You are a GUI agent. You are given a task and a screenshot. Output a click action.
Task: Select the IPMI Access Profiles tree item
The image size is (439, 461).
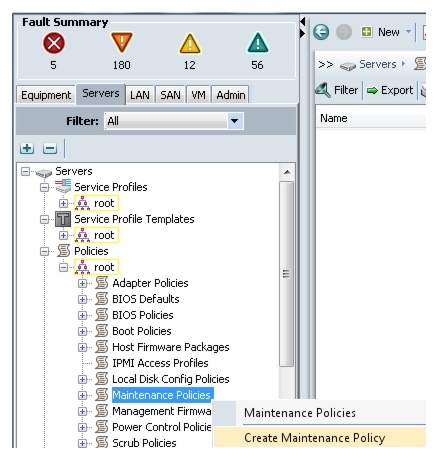(x=160, y=363)
